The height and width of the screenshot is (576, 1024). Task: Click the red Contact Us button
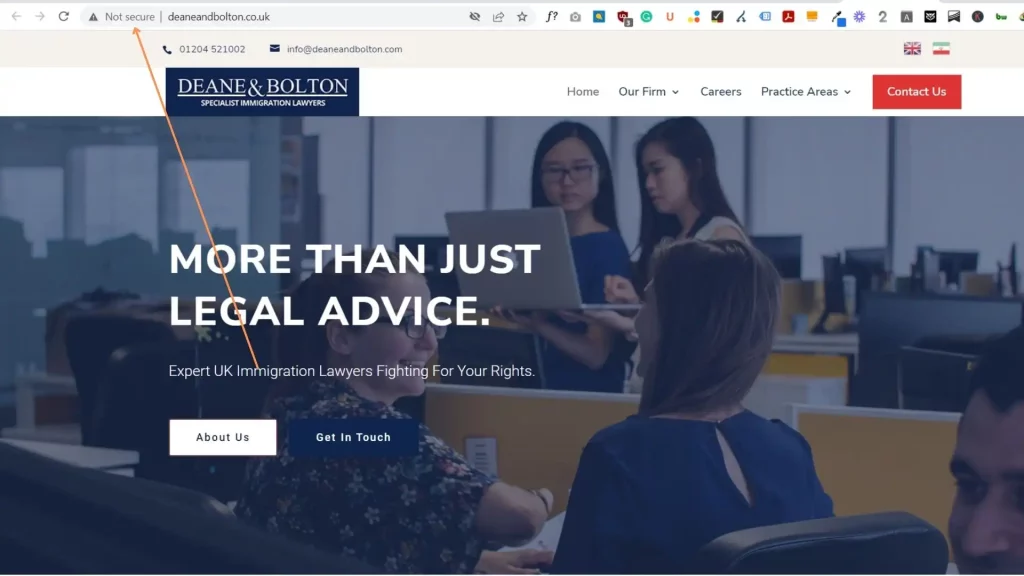point(916,91)
